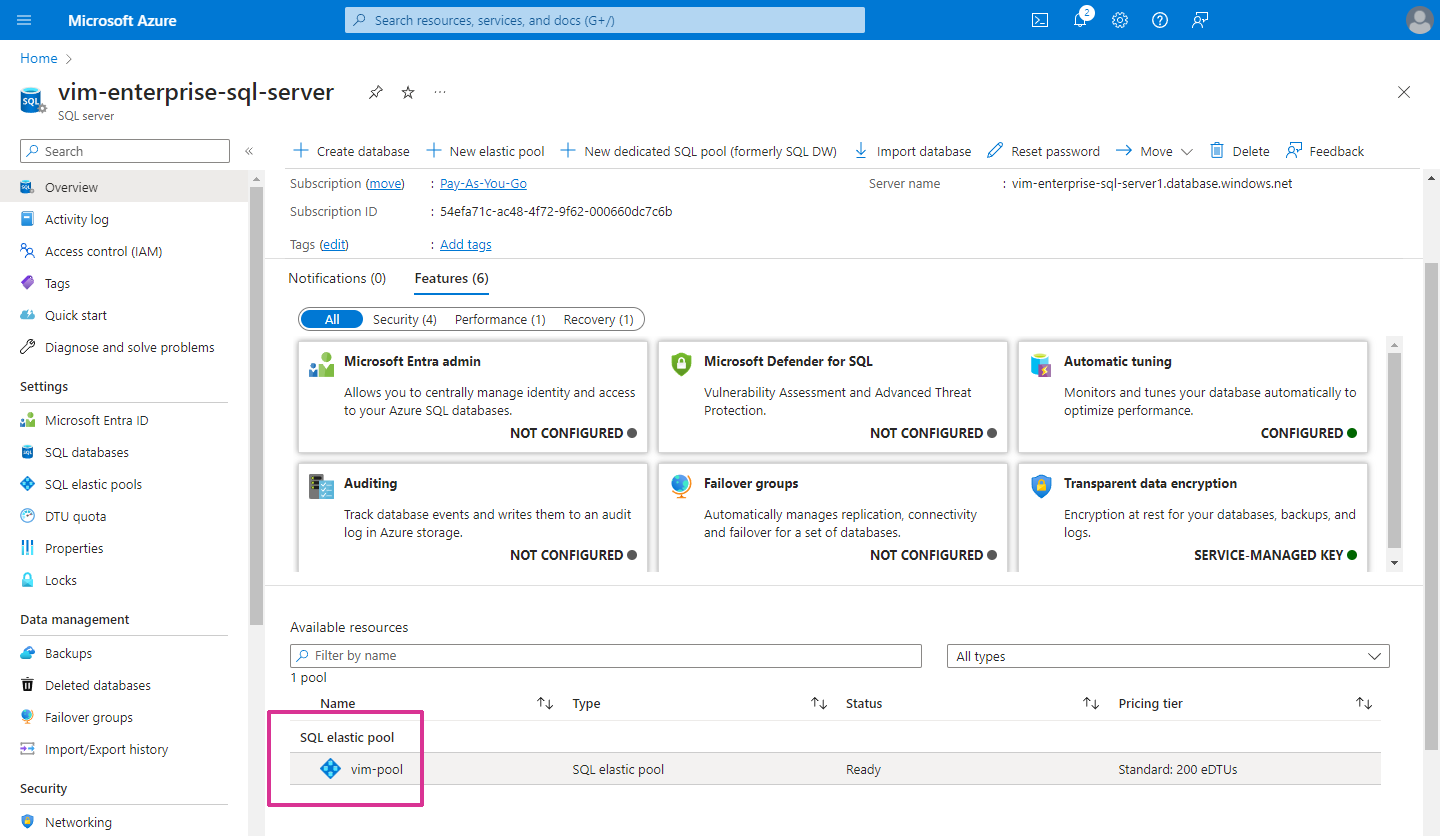Screen dimensions: 1440x836
Task: Open the Pay-As-You-Go subscription link
Action: tap(483, 183)
